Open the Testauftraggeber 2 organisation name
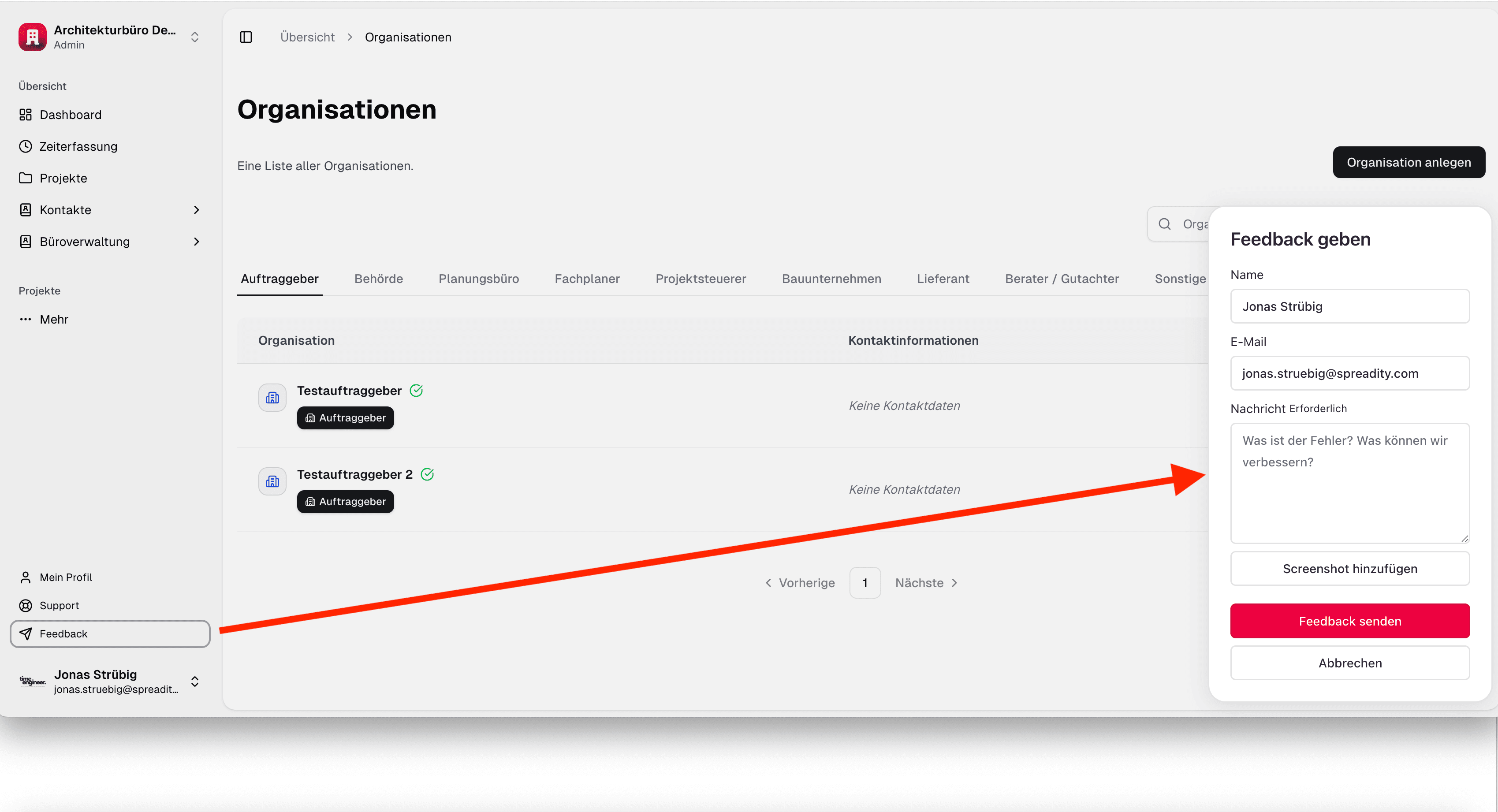 355,475
